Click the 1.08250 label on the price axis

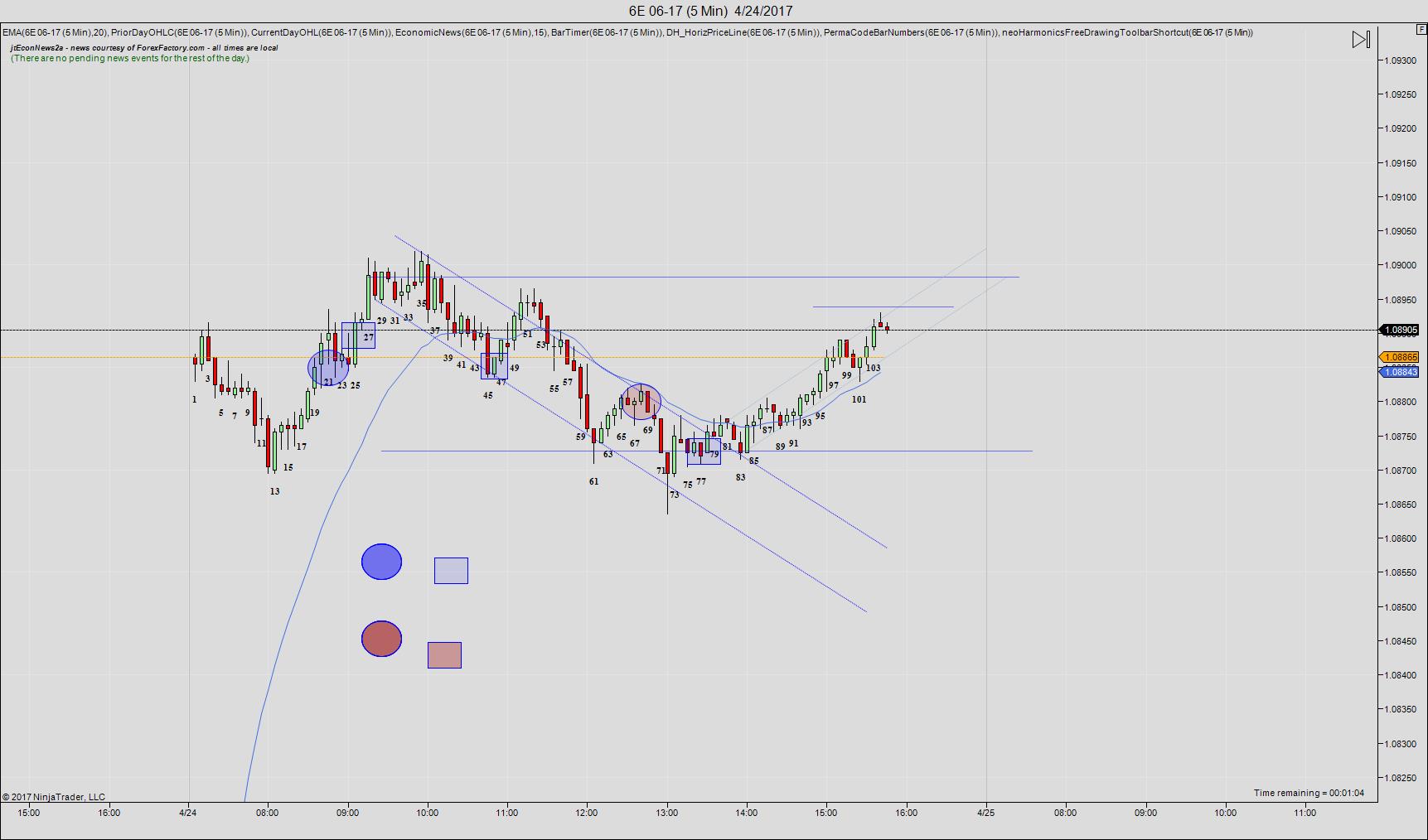coord(1399,778)
